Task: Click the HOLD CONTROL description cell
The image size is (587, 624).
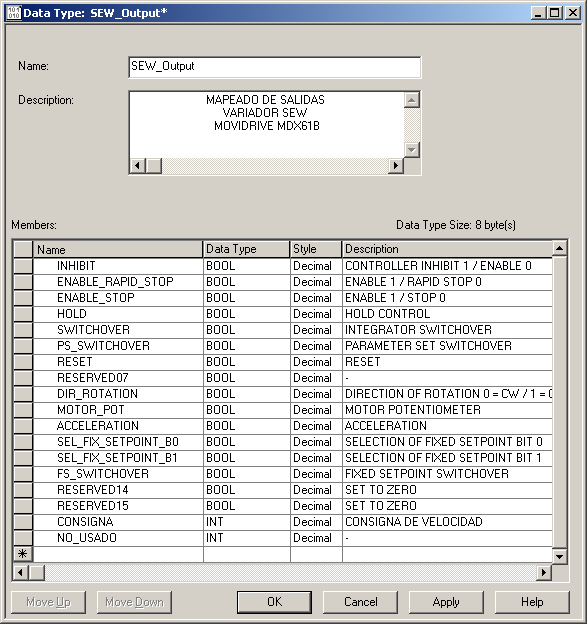Action: (447, 314)
